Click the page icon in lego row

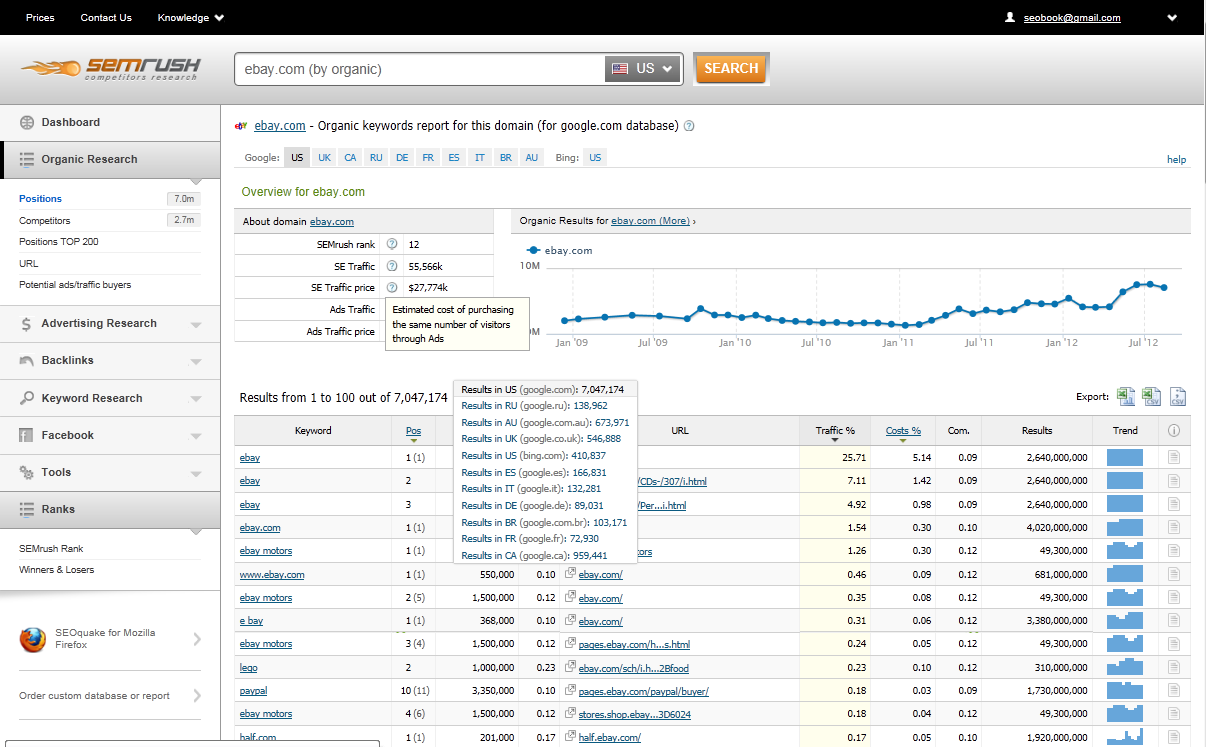pos(1174,667)
